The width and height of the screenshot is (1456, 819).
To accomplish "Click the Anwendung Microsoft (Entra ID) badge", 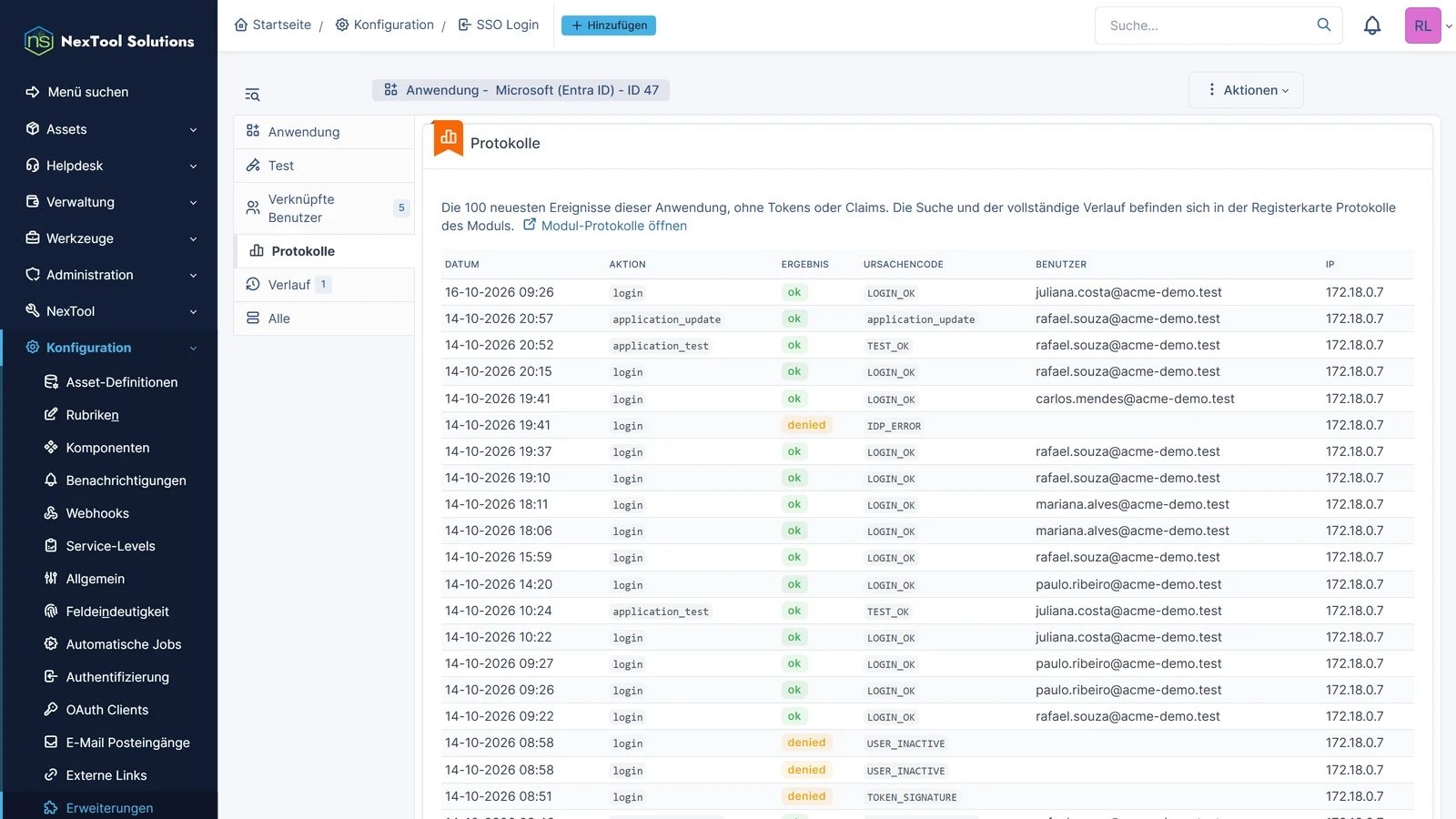I will click(x=521, y=90).
